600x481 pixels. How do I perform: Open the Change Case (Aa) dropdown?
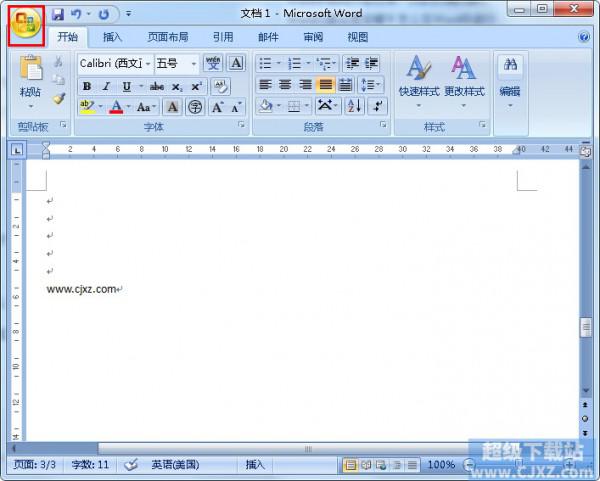pyautogui.click(x=147, y=107)
